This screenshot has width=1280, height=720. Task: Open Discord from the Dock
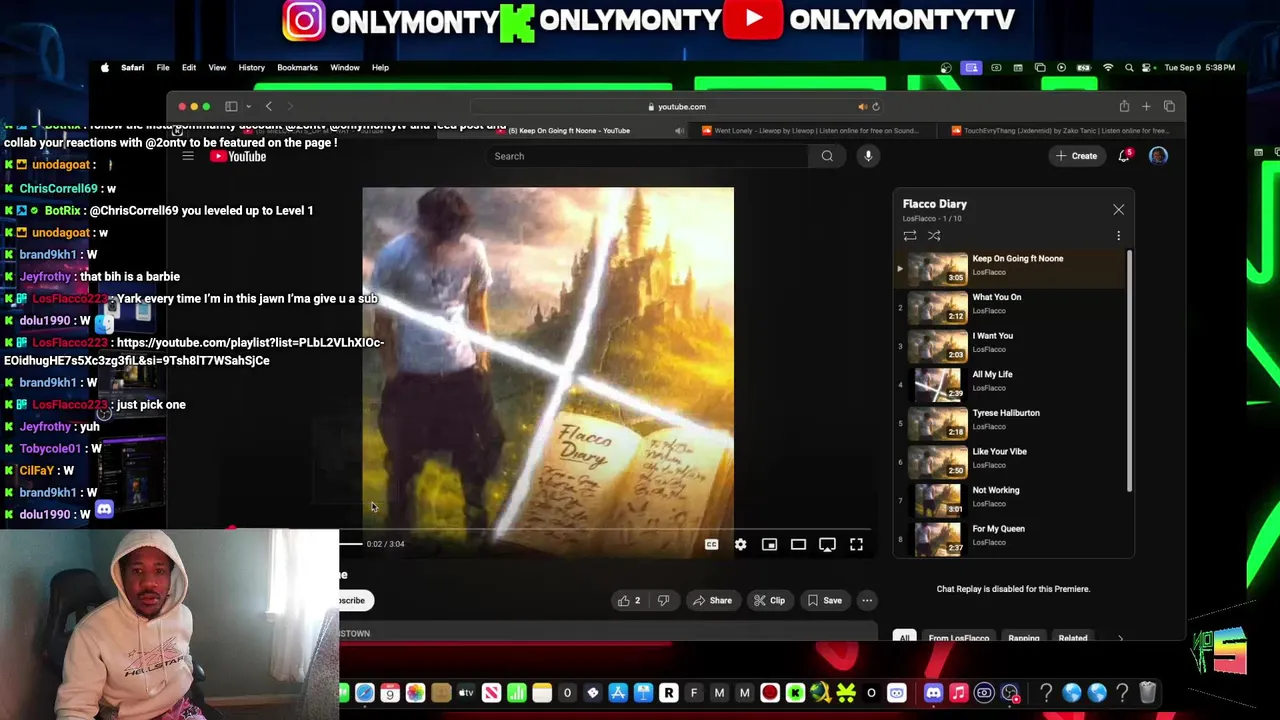933,693
